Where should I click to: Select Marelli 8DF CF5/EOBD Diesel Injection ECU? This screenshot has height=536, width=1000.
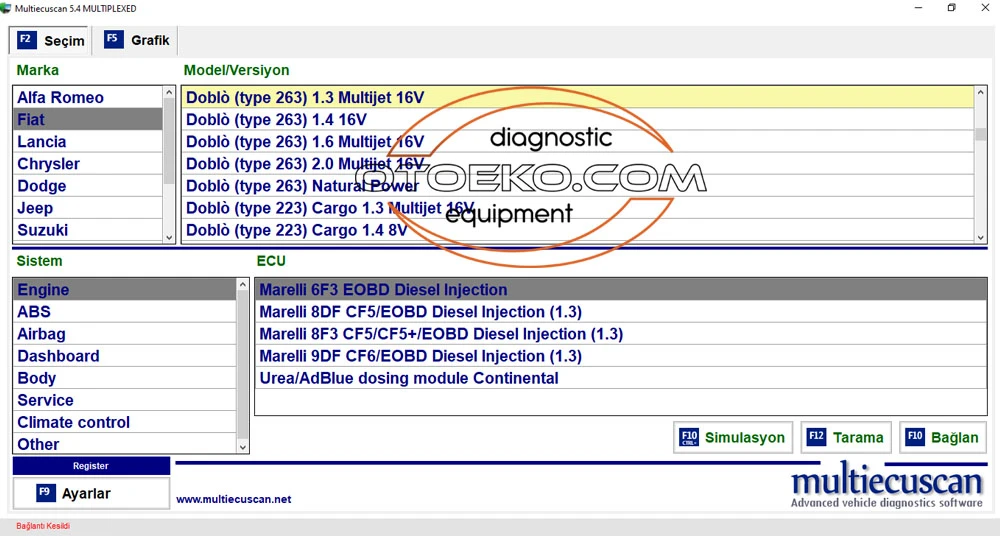click(621, 311)
